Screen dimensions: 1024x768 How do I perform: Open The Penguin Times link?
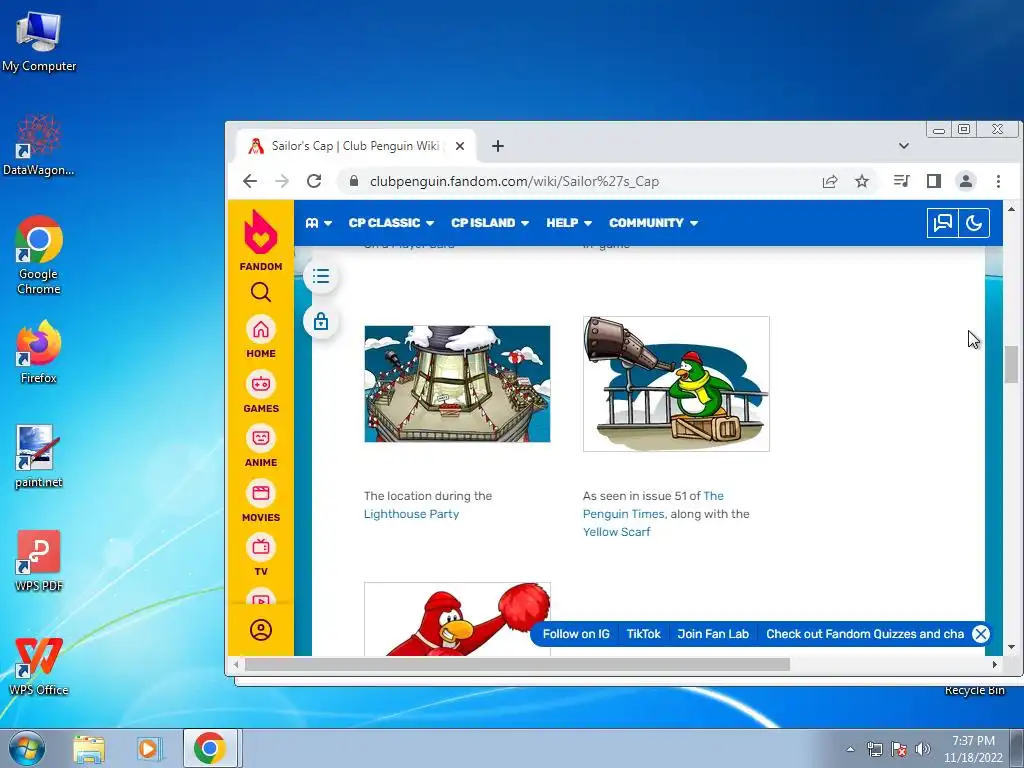click(x=653, y=505)
